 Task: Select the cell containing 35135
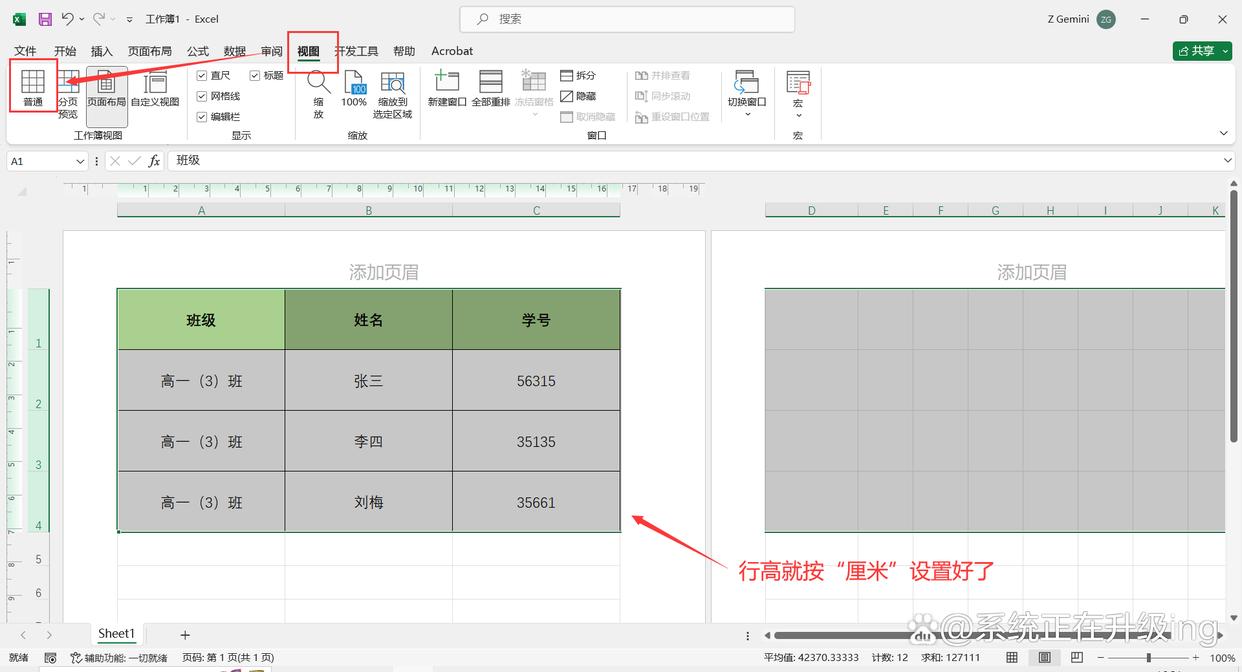pos(536,442)
